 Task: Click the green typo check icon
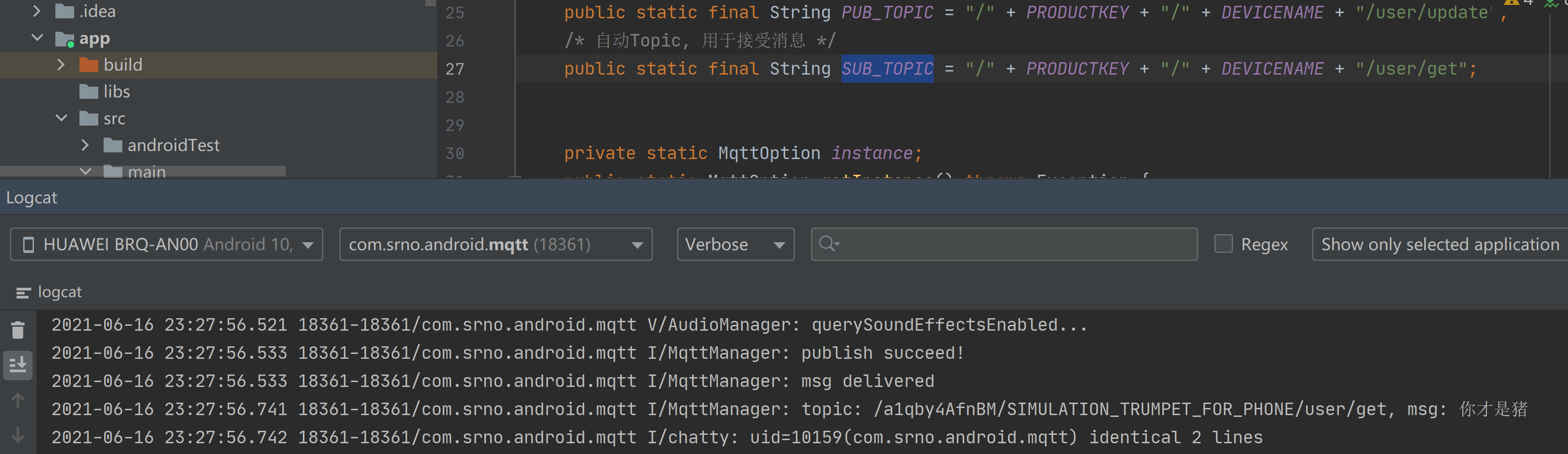click(x=1551, y=4)
